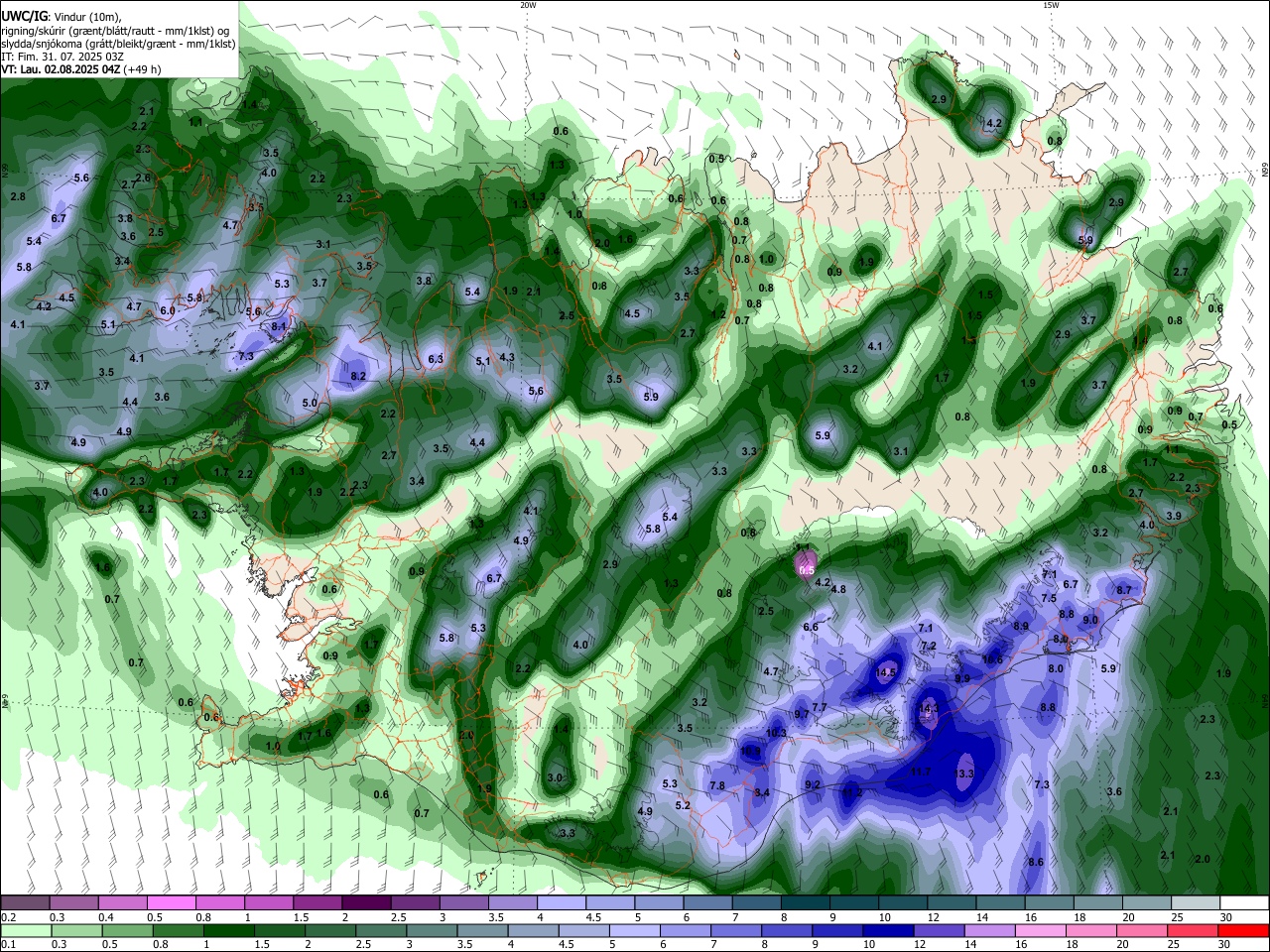This screenshot has width=1270, height=952.
Task: Click the '0.1' label under the lower legend
Action: click(9, 945)
